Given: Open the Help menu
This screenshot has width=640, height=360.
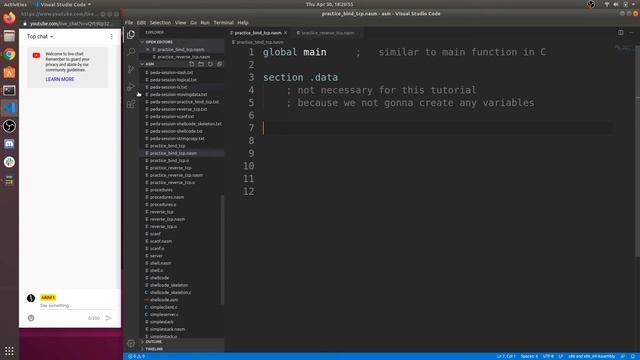Looking at the screenshot, I should (x=243, y=23).
